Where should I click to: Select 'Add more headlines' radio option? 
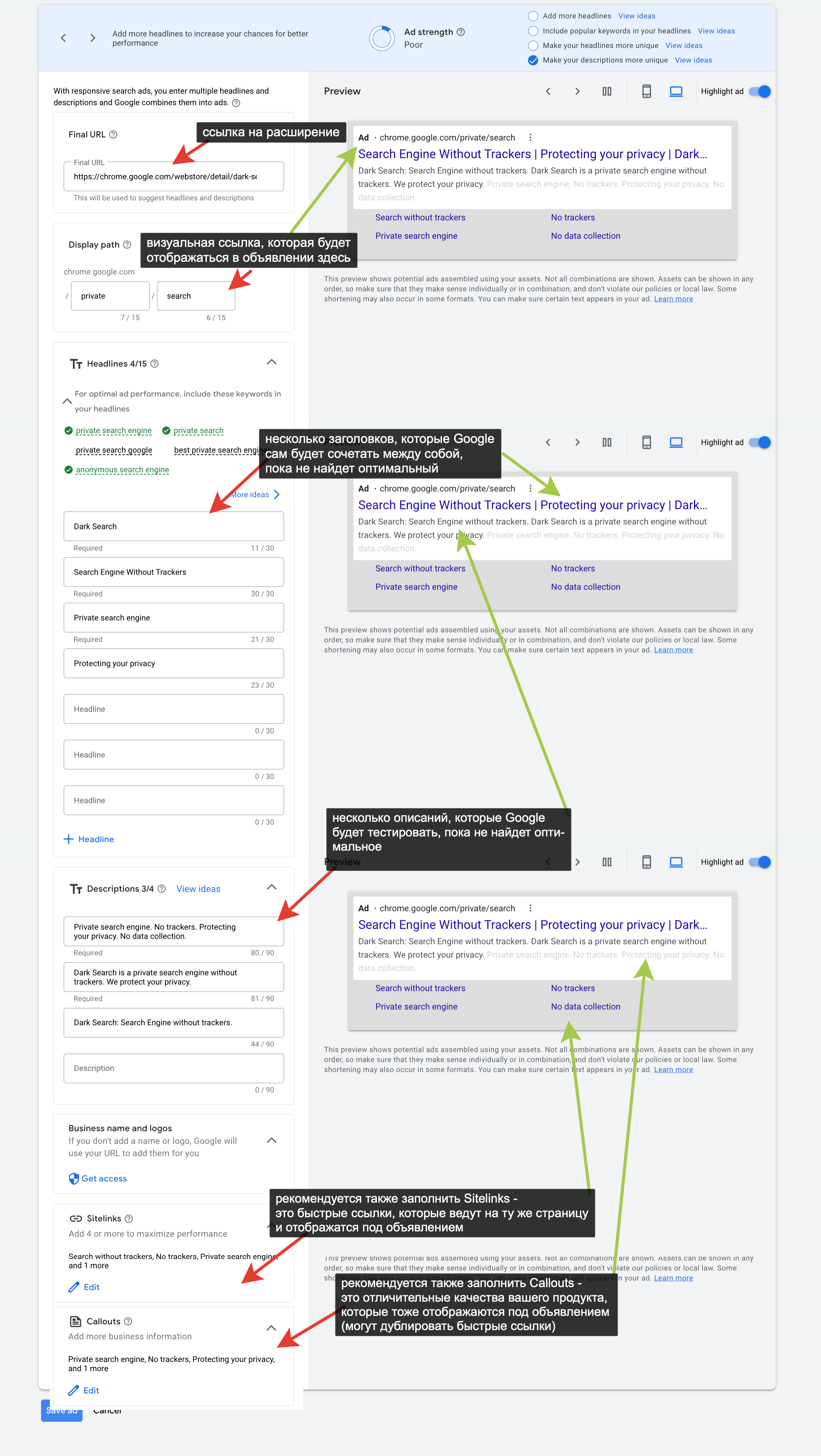pyautogui.click(x=533, y=16)
